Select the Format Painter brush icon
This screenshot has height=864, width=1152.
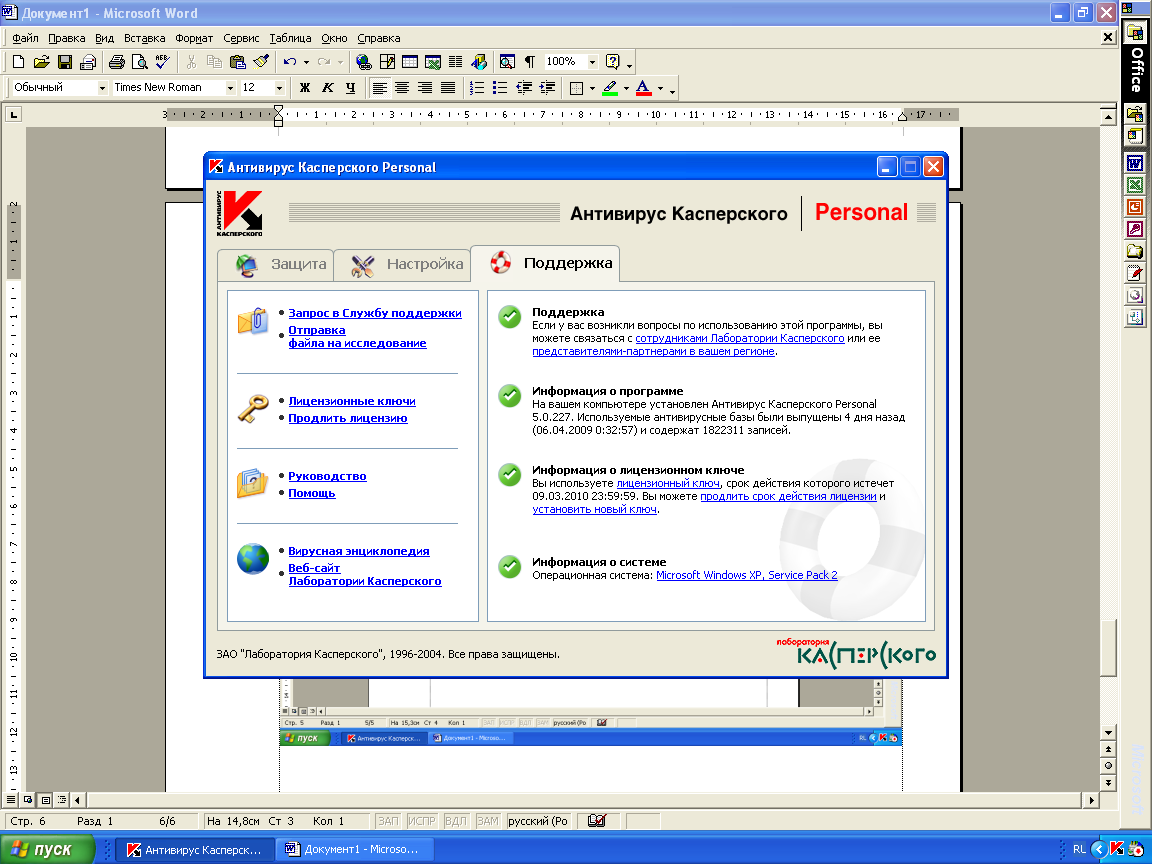pos(261,62)
